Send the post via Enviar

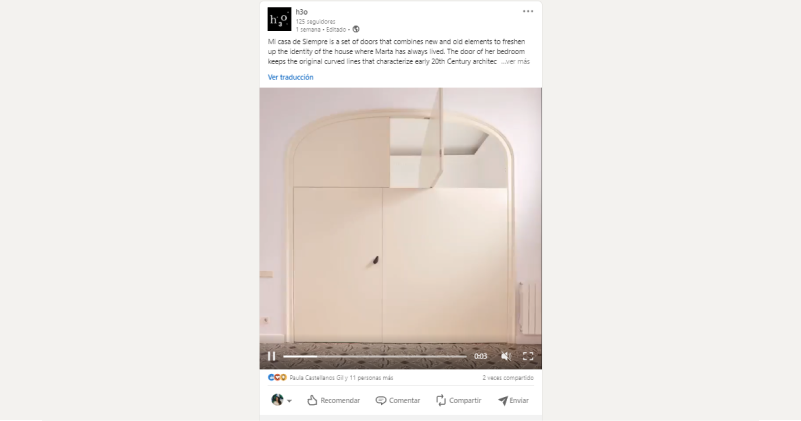[513, 401]
